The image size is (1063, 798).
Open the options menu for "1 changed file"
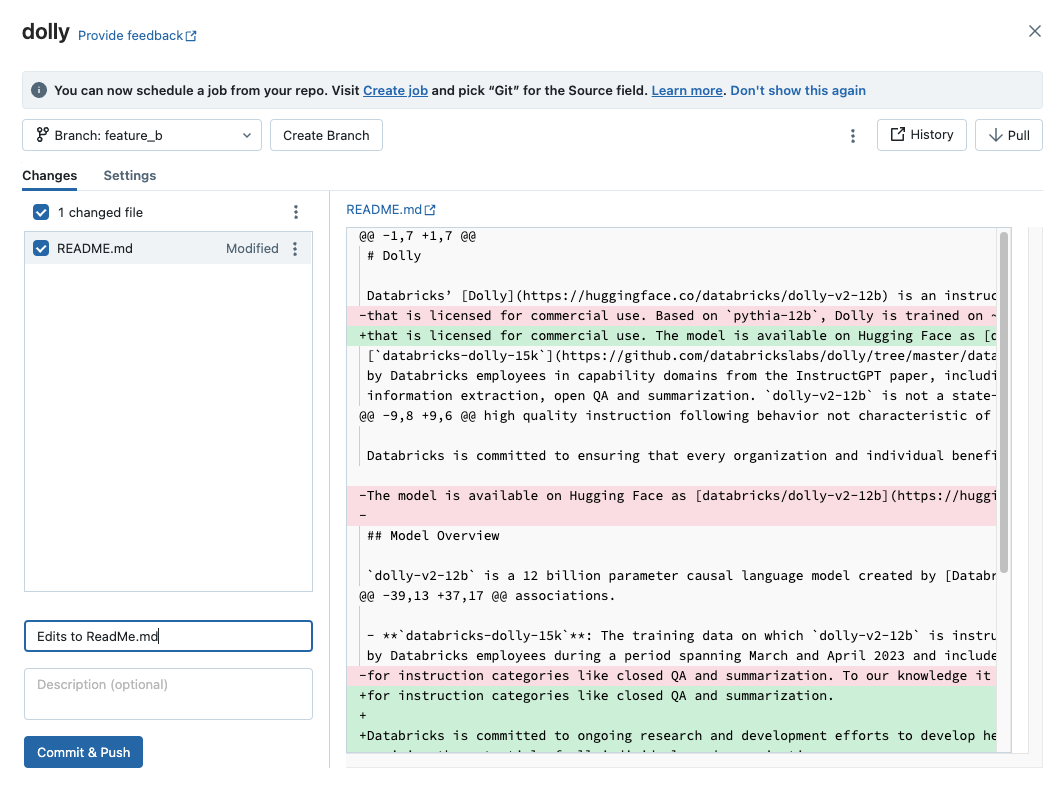pyautogui.click(x=295, y=212)
